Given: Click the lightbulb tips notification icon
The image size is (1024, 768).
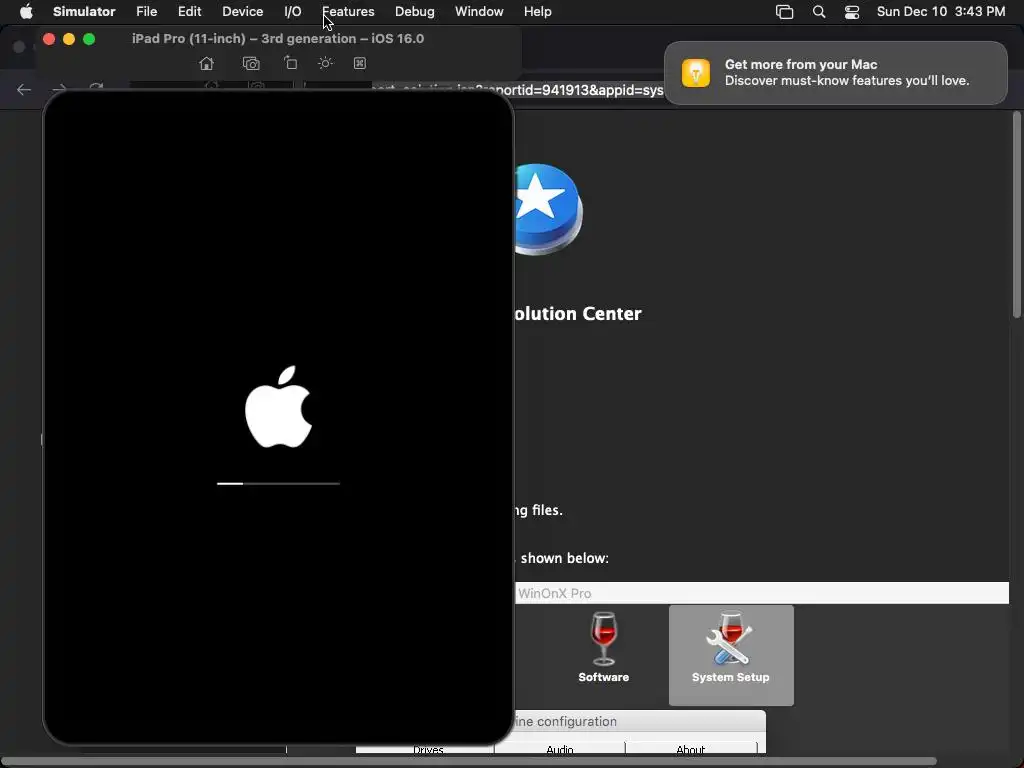Looking at the screenshot, I should click(696, 72).
